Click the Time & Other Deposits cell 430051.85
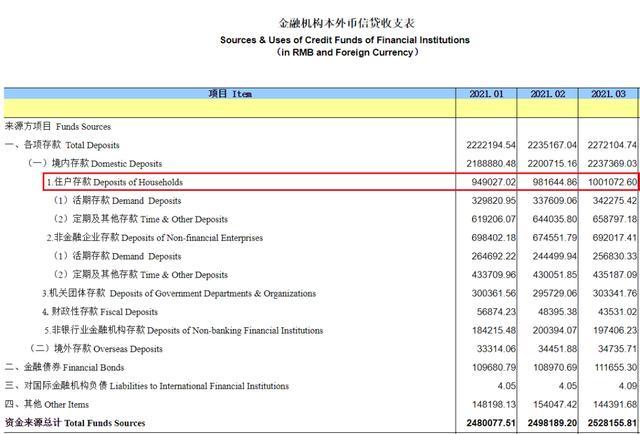 pyautogui.click(x=555, y=275)
